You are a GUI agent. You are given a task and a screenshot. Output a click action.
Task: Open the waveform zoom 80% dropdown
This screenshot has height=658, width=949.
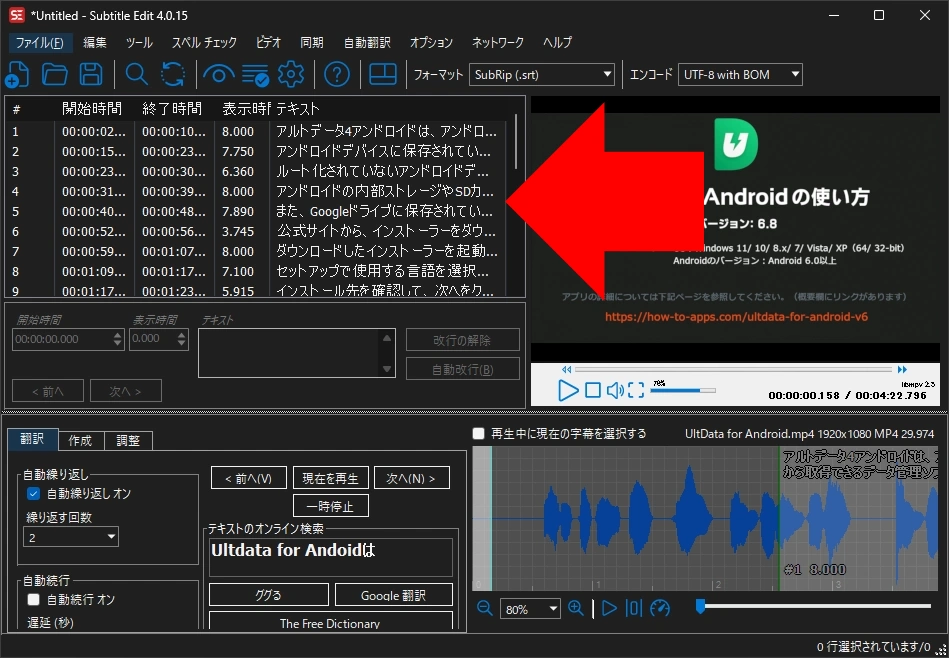pos(530,609)
